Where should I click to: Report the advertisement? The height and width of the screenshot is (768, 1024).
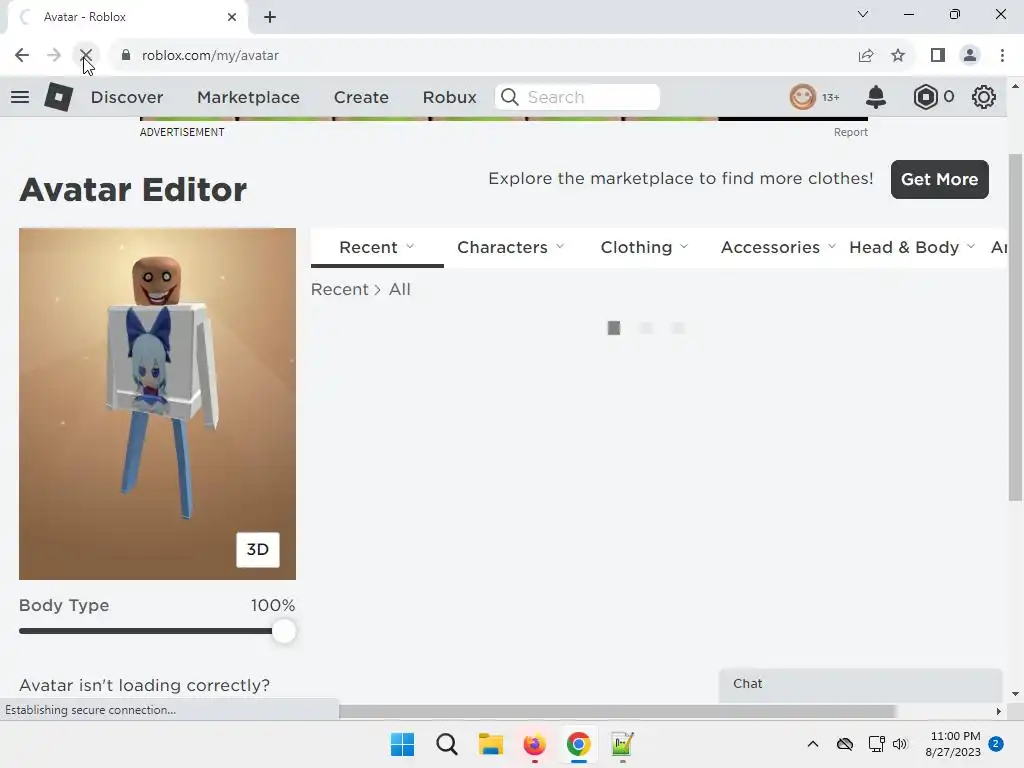pyautogui.click(x=850, y=132)
